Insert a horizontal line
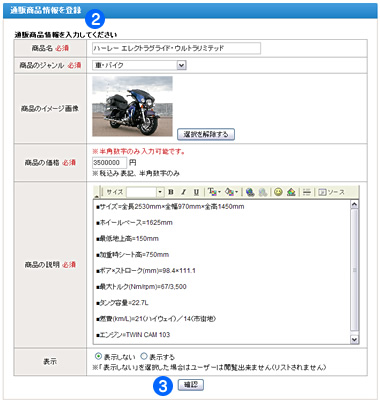Viewport: 380px width, 402px height. (x=307, y=192)
